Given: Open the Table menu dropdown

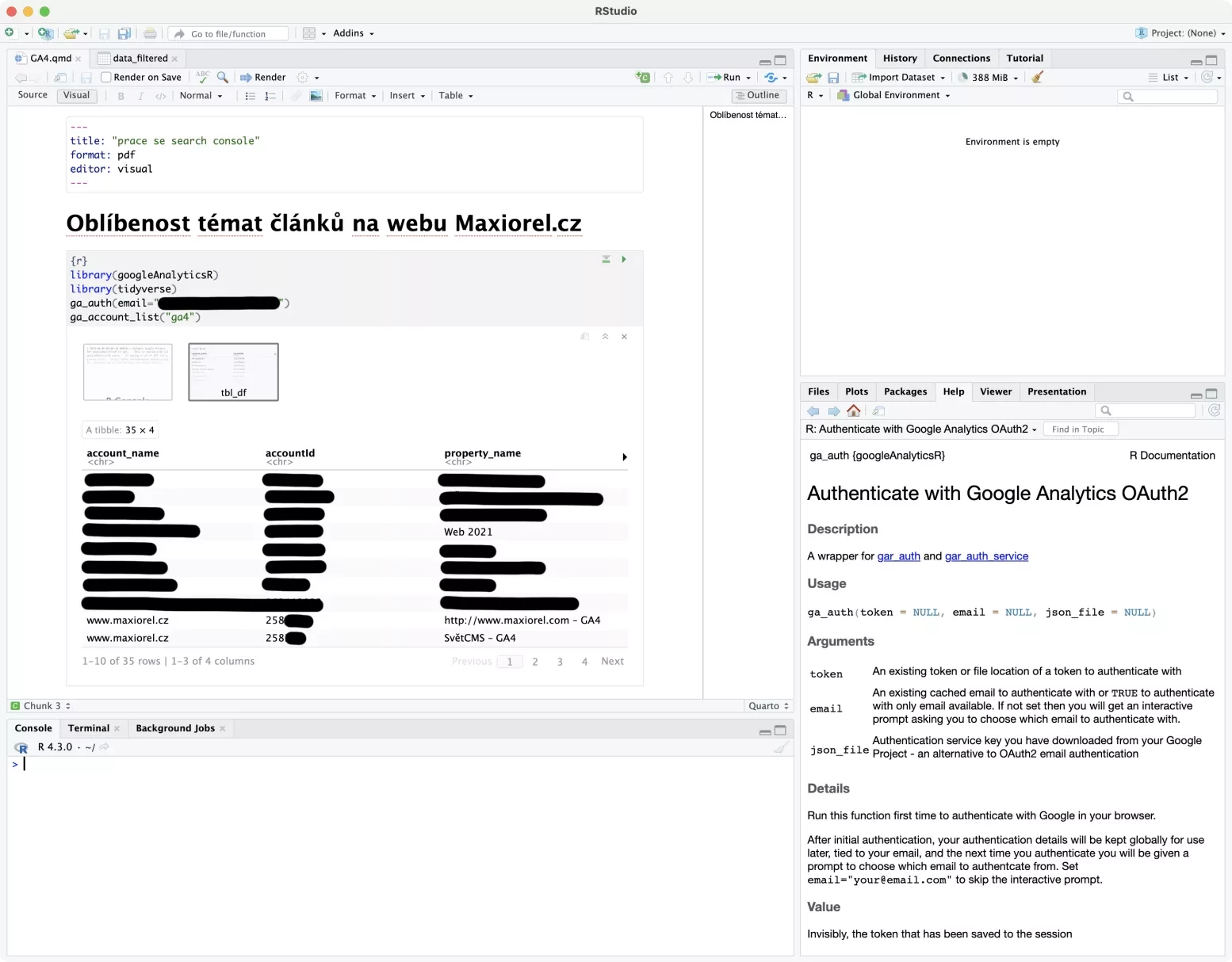Looking at the screenshot, I should [456, 96].
